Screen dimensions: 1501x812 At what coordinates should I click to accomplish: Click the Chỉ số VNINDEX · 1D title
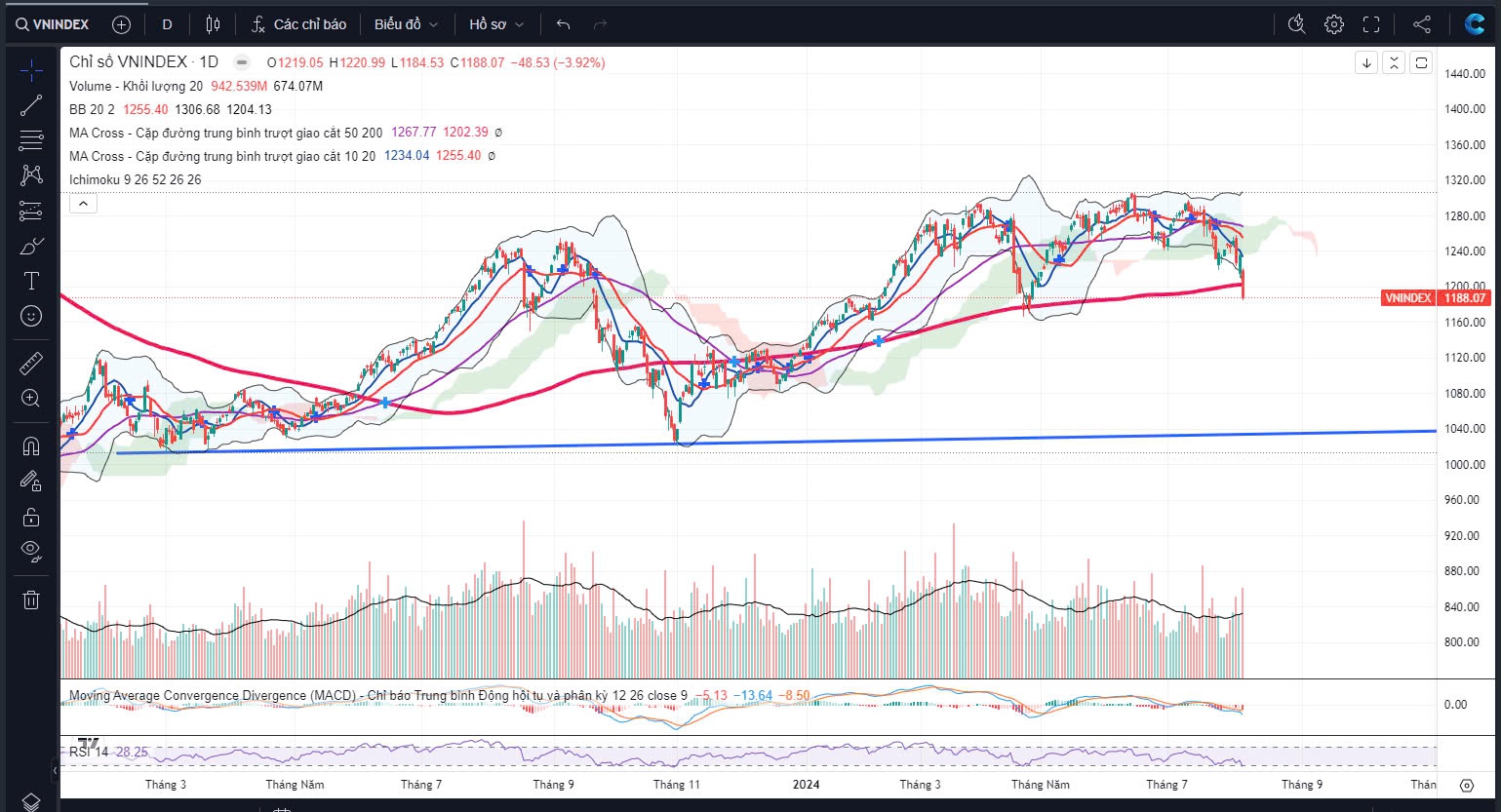tap(143, 61)
